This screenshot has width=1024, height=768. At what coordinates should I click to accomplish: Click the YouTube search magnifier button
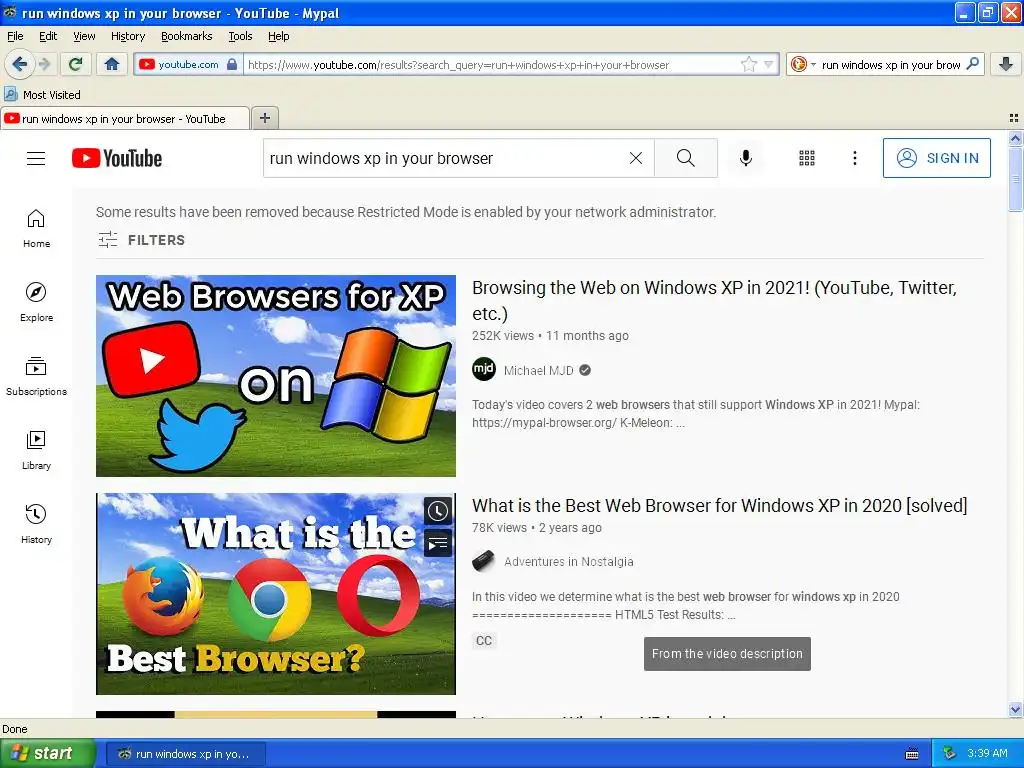(x=686, y=158)
